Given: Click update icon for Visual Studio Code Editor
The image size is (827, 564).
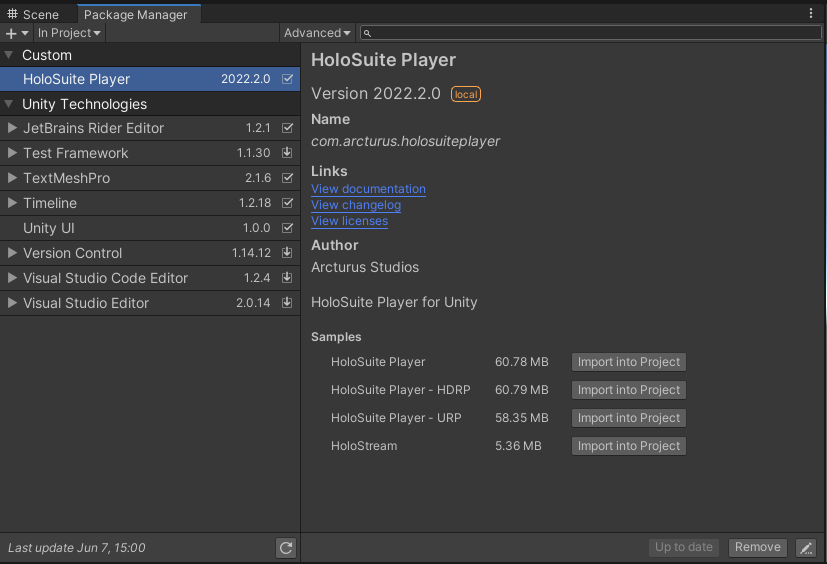Looking at the screenshot, I should point(287,278).
